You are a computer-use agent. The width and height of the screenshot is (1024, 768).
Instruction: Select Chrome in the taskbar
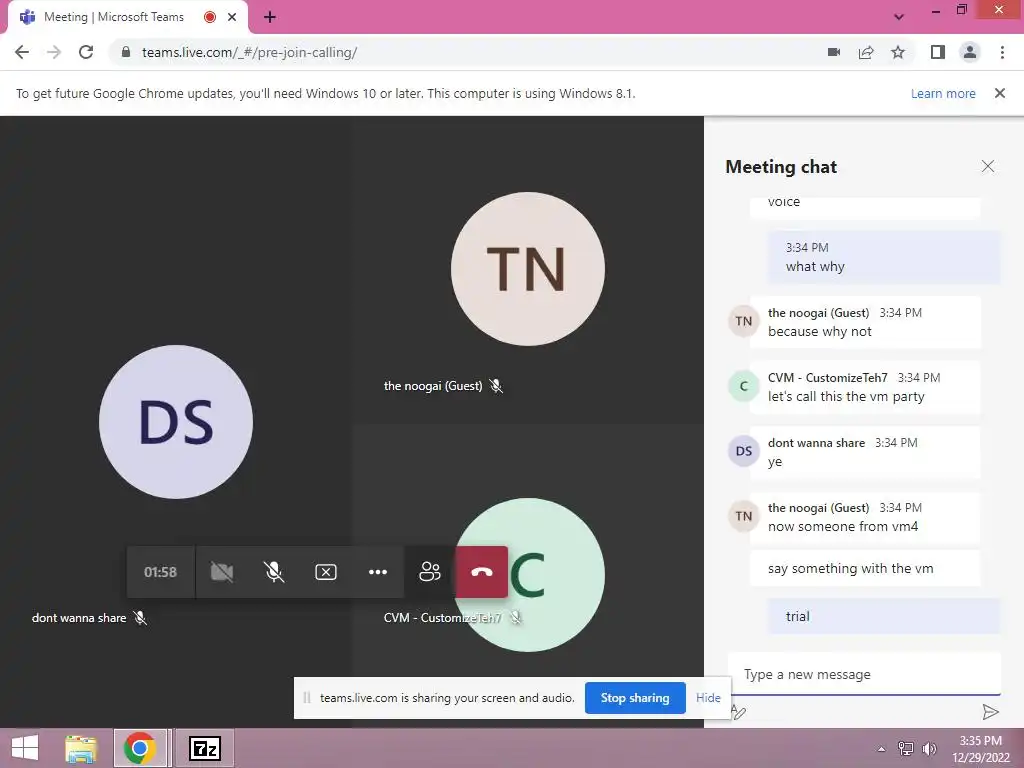(140, 748)
